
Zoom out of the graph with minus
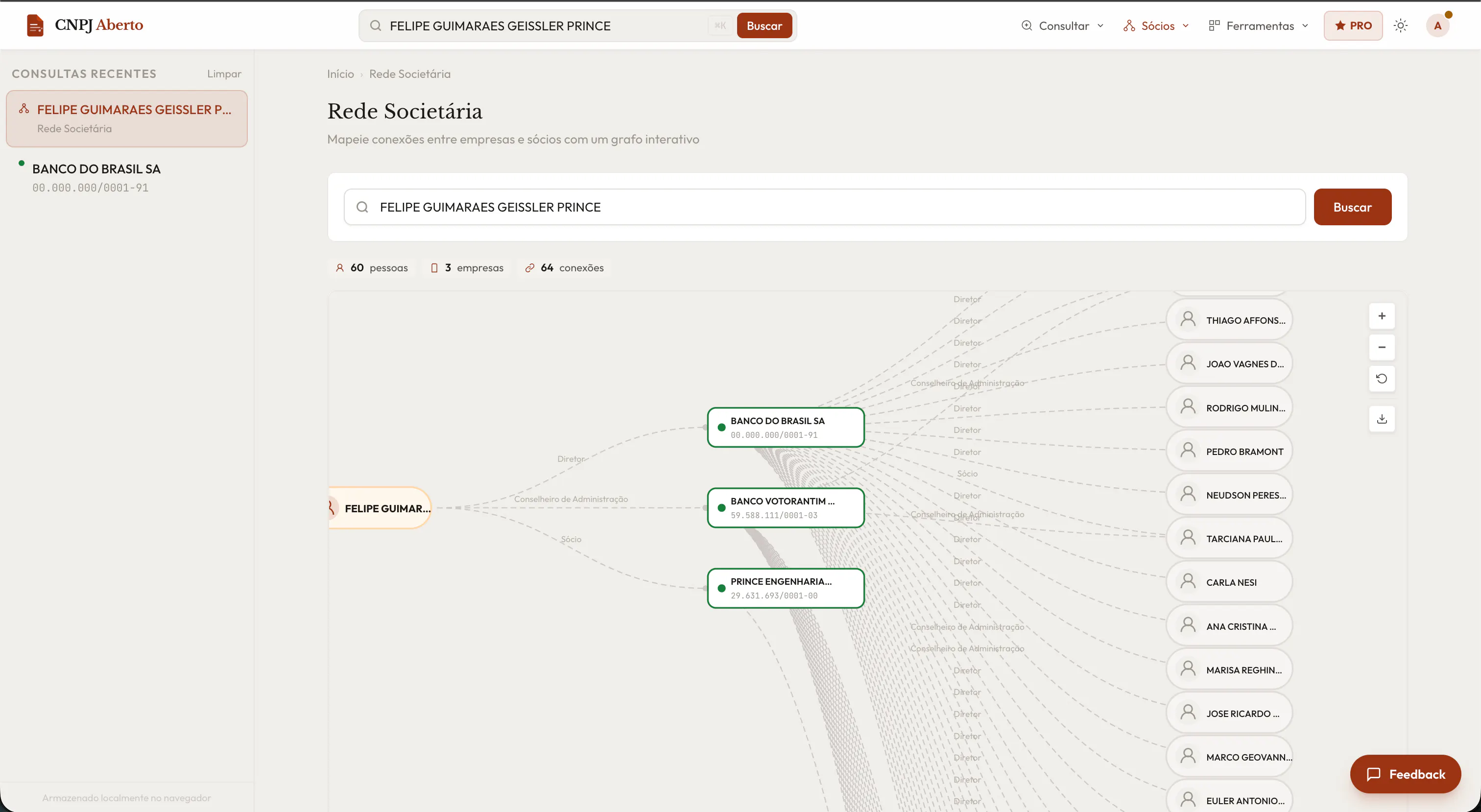1382,347
